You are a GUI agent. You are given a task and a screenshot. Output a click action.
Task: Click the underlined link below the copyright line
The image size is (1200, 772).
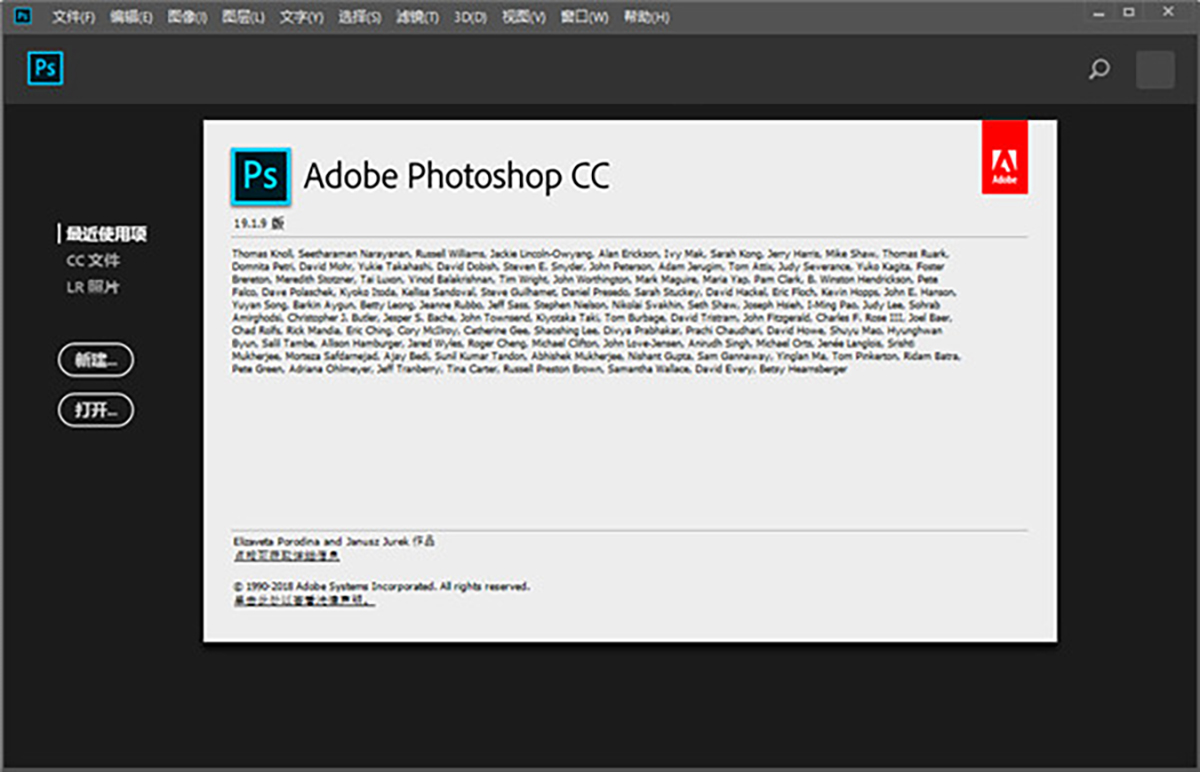click(x=304, y=601)
